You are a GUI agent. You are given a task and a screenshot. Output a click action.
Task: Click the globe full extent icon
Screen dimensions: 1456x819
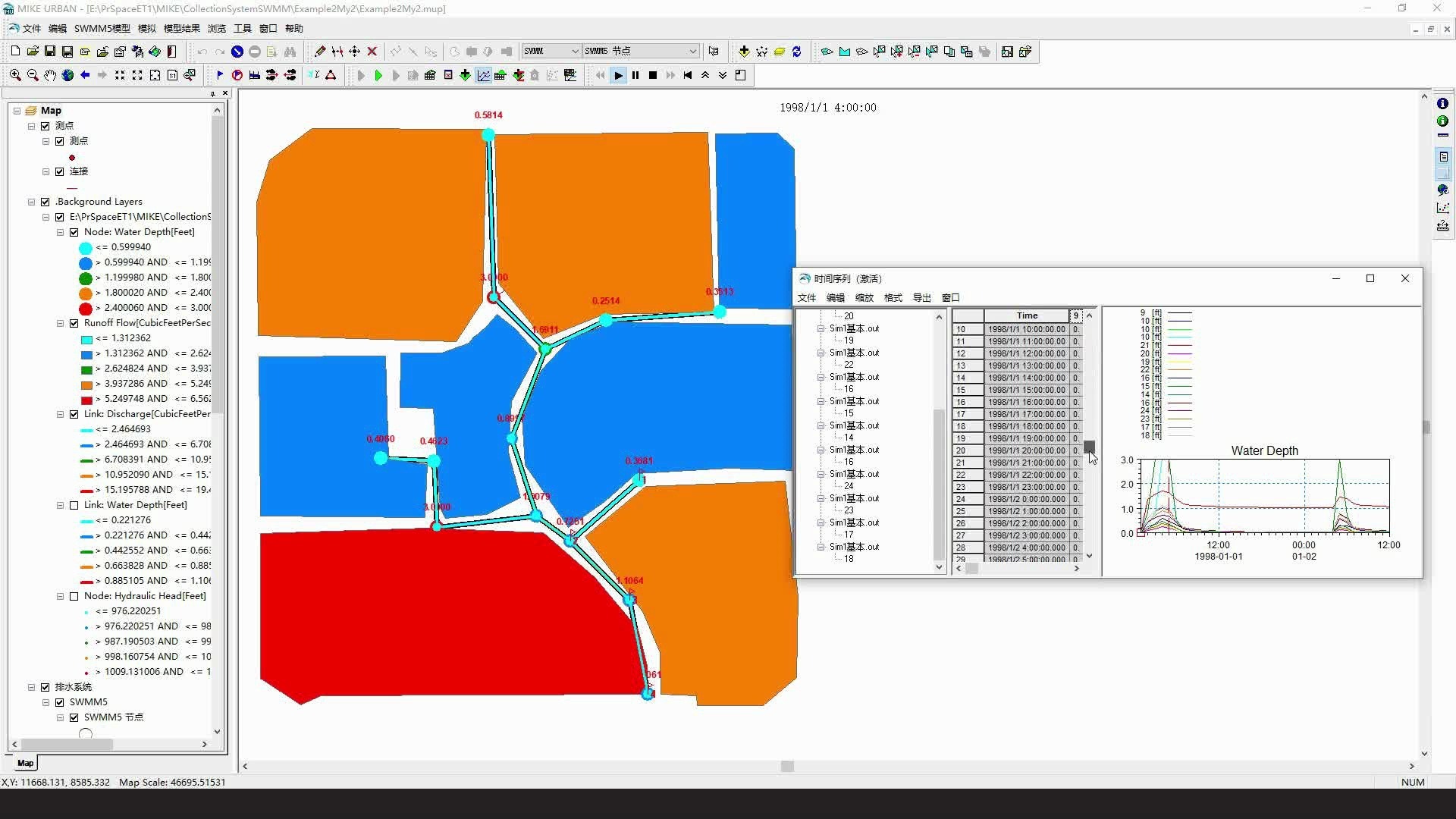[67, 75]
